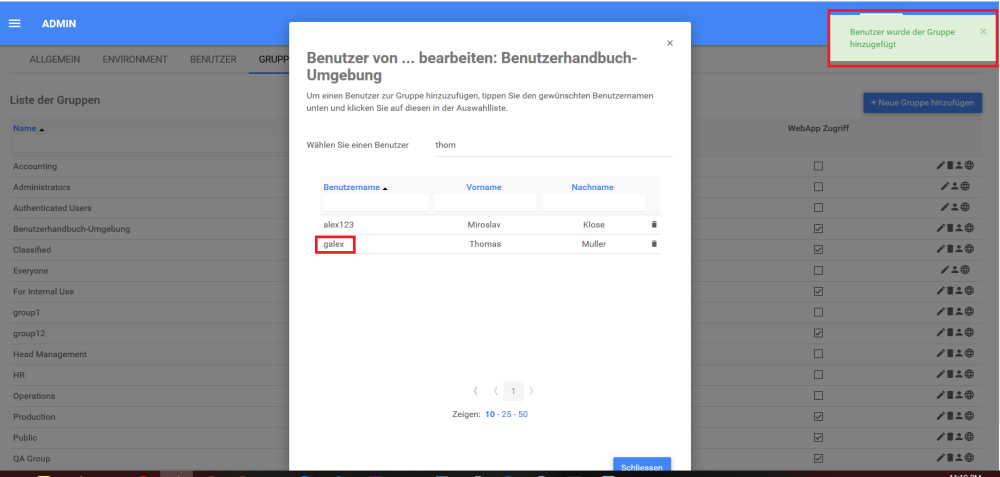Open globe icon for Everyone group
The image size is (1000, 477).
point(965,270)
